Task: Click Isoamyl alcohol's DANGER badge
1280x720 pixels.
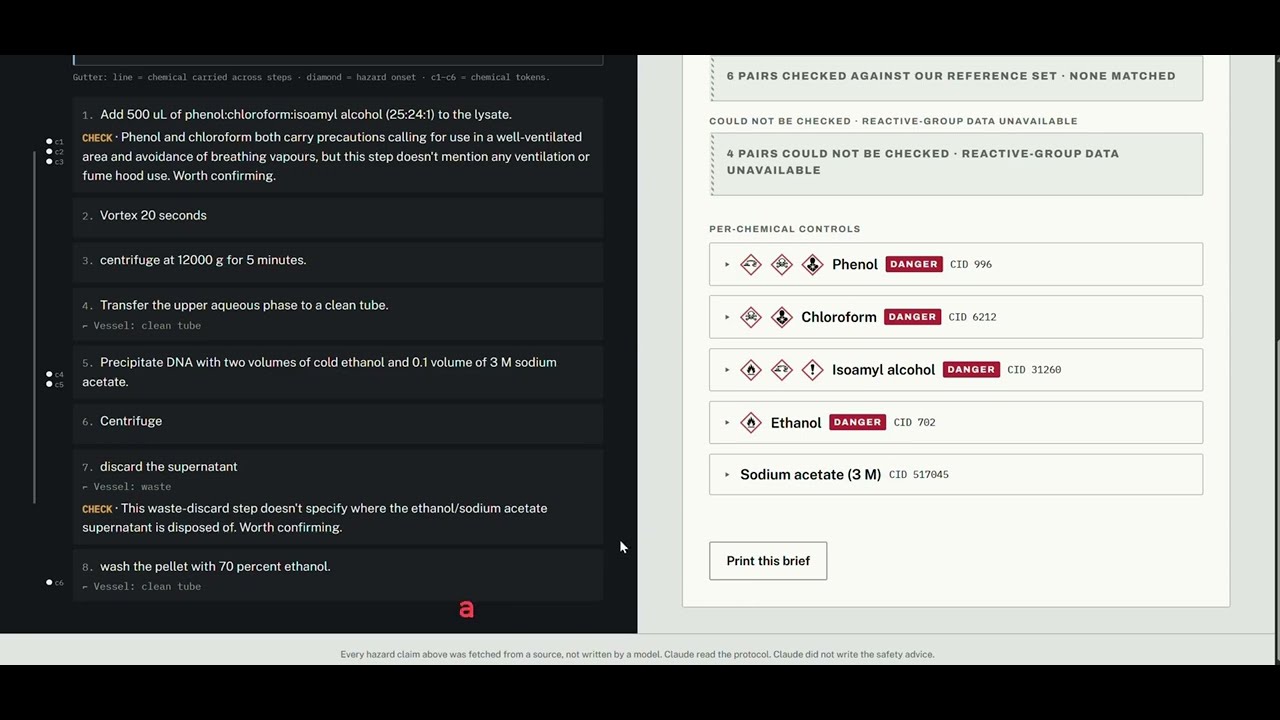Action: coord(971,370)
